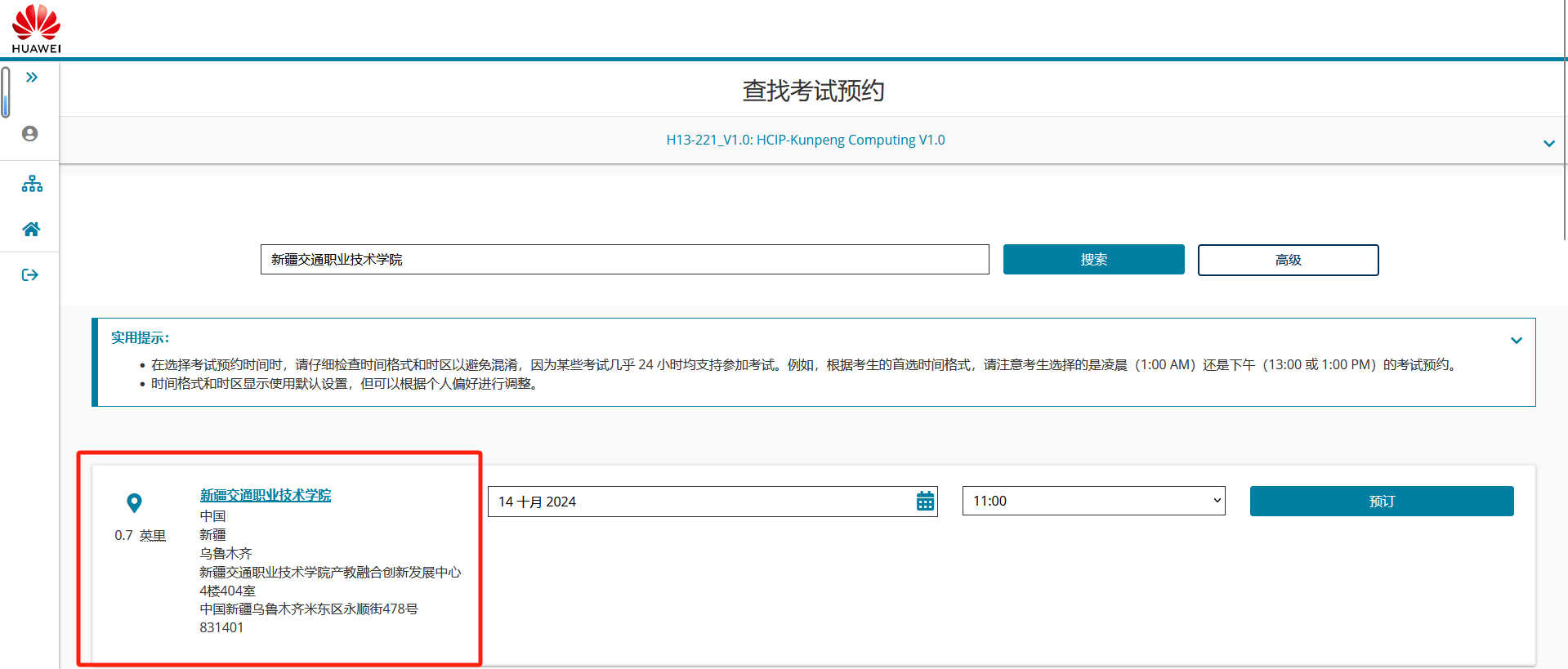Click the HCIP-Kunpeng Computing exam title link
The height and width of the screenshot is (669, 1568).
click(x=805, y=140)
